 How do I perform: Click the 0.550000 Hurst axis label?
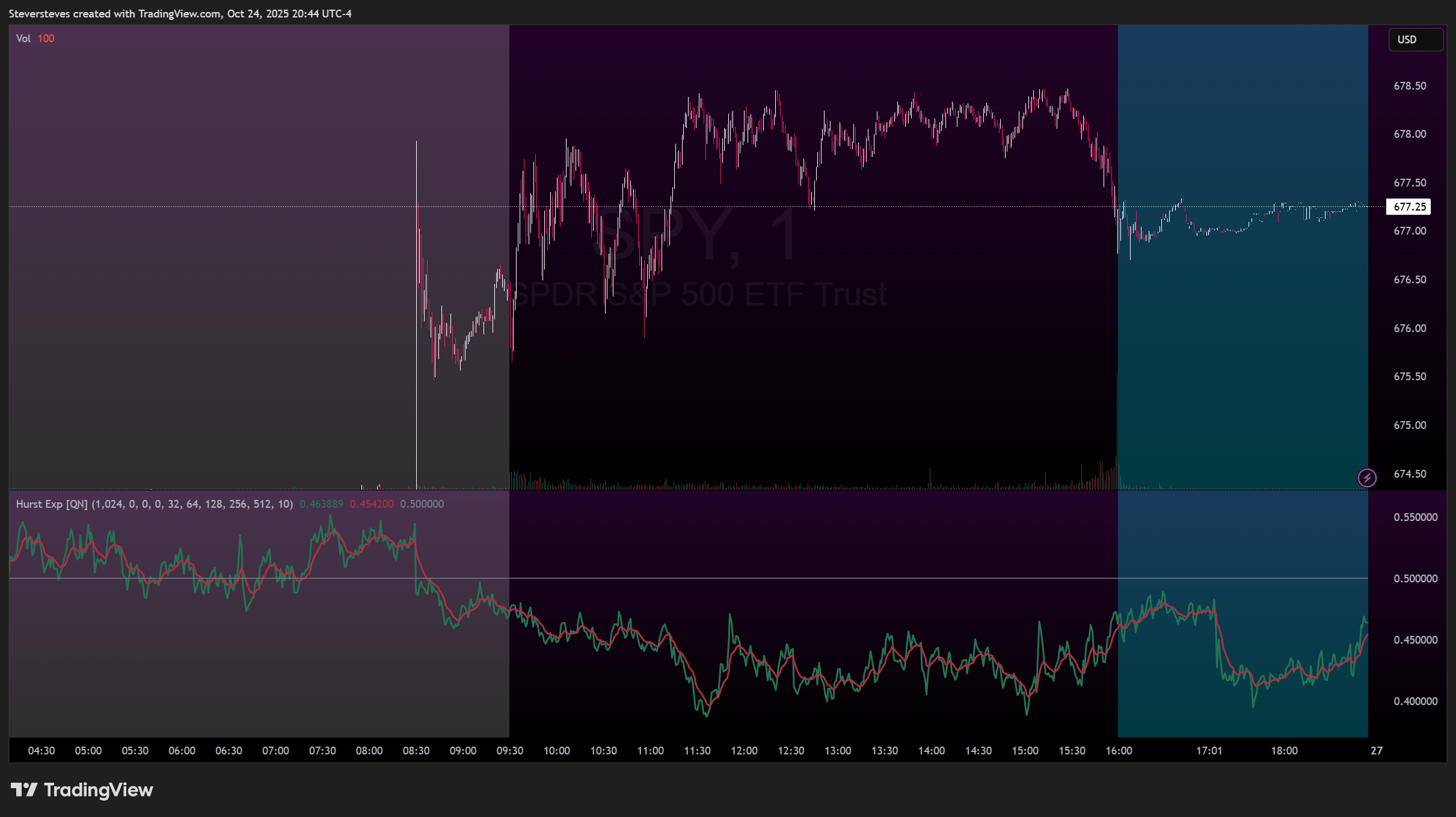pyautogui.click(x=1416, y=517)
